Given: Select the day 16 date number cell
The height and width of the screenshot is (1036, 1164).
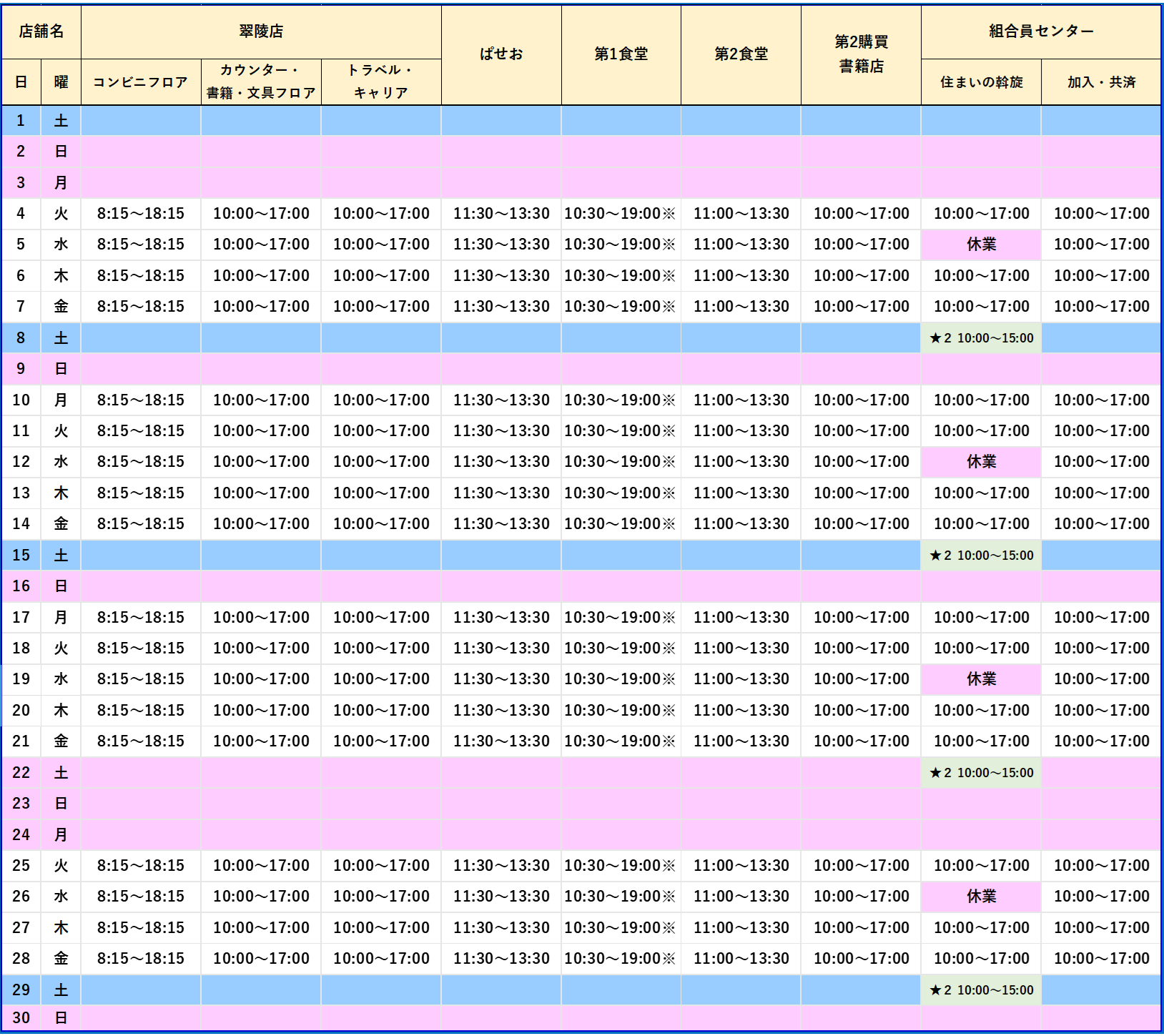Looking at the screenshot, I should pyautogui.click(x=21, y=586).
